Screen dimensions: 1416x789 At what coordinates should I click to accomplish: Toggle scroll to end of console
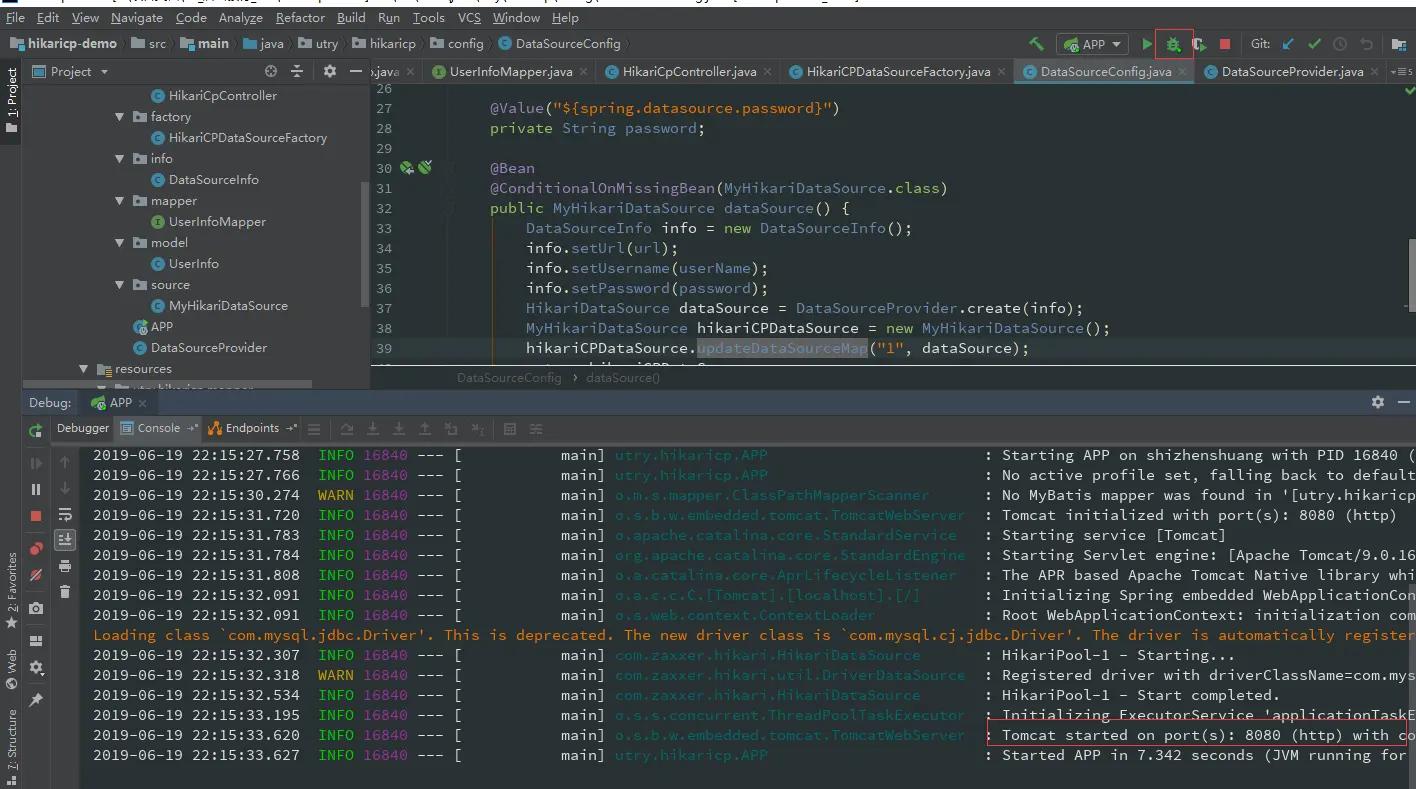[65, 540]
